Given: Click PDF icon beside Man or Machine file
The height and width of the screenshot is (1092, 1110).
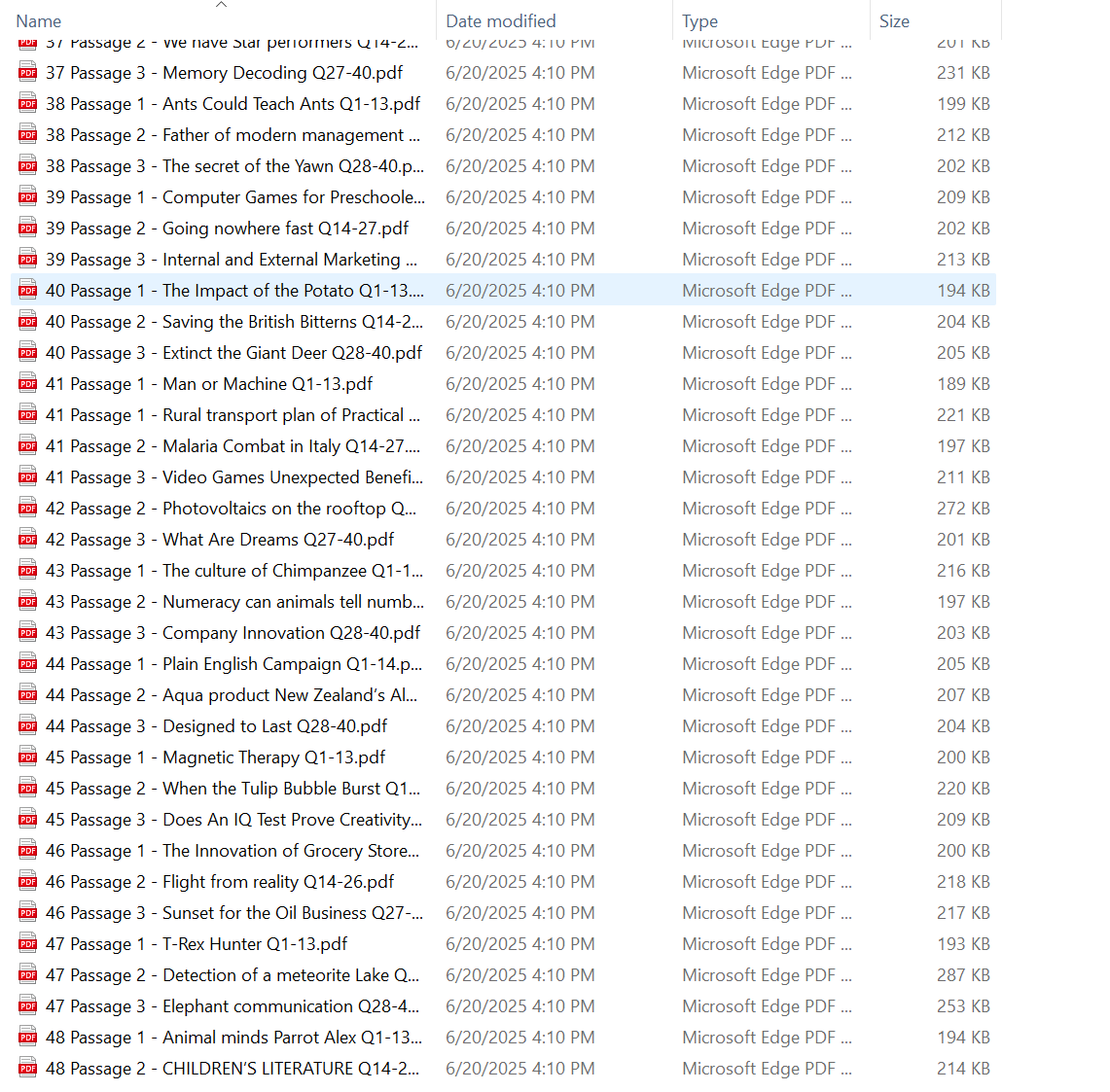Looking at the screenshot, I should point(28,384).
